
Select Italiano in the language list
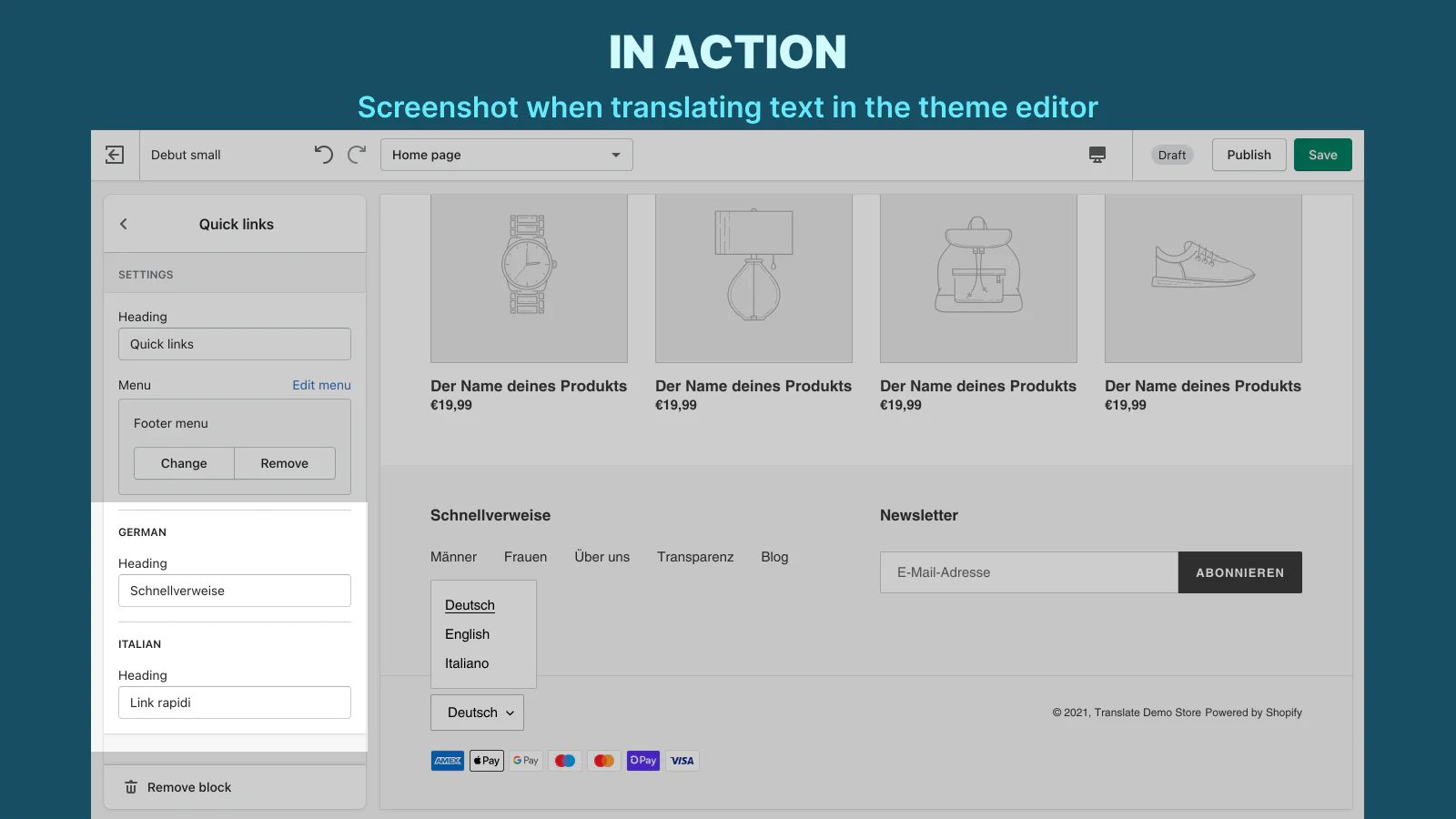pyautogui.click(x=467, y=663)
